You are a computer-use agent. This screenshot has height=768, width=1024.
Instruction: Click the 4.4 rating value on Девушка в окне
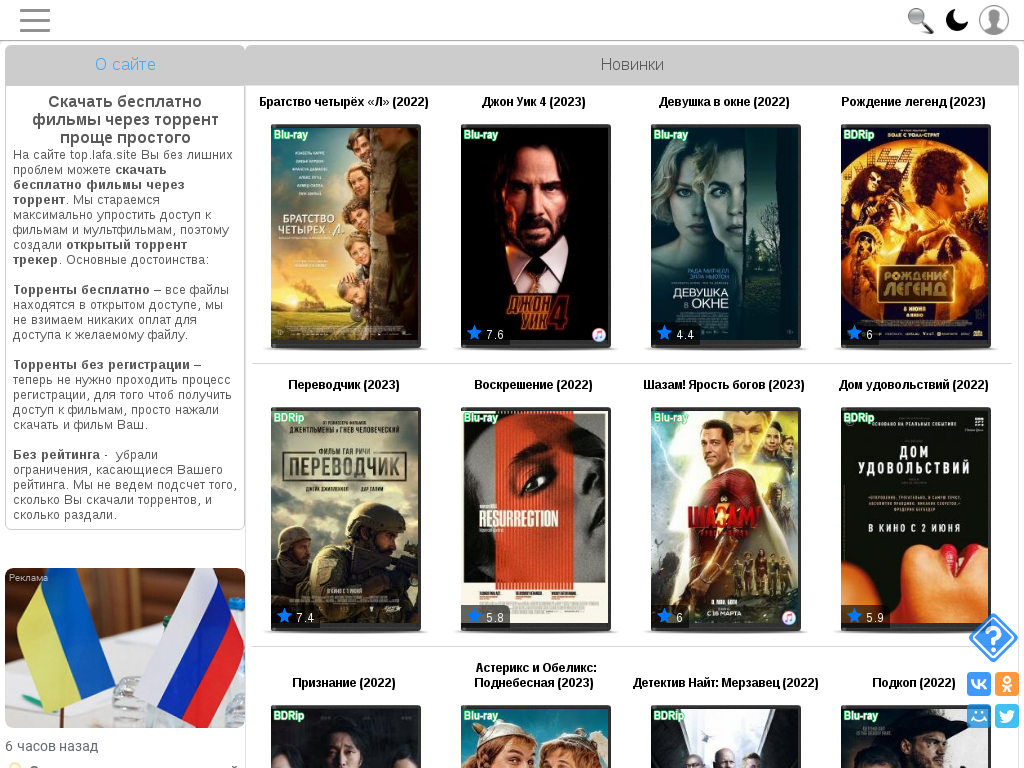point(685,335)
